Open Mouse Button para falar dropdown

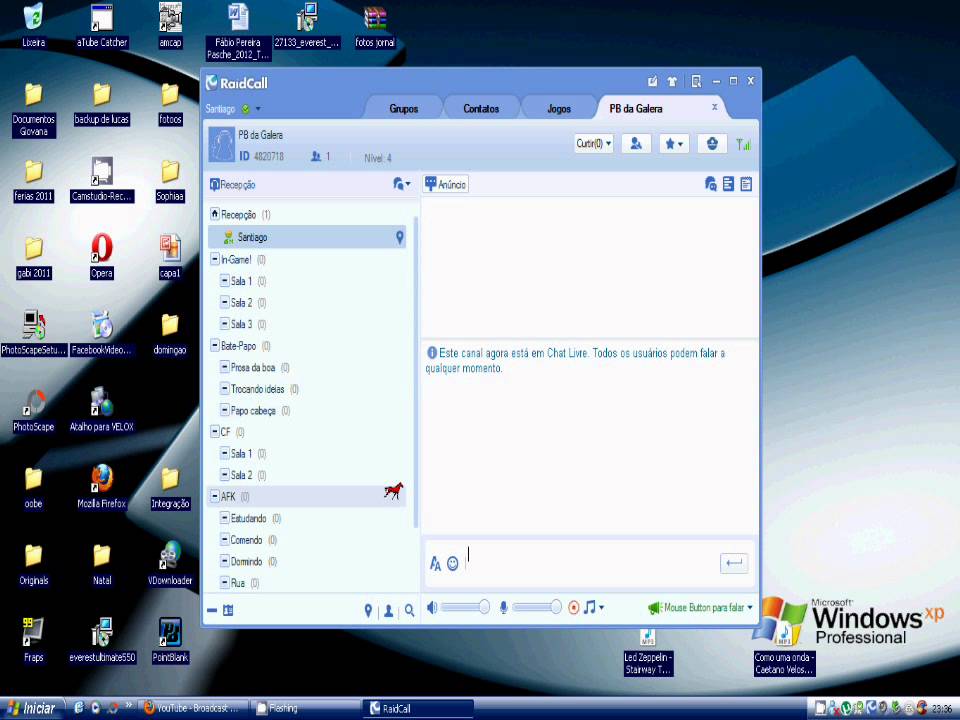[x=701, y=607]
